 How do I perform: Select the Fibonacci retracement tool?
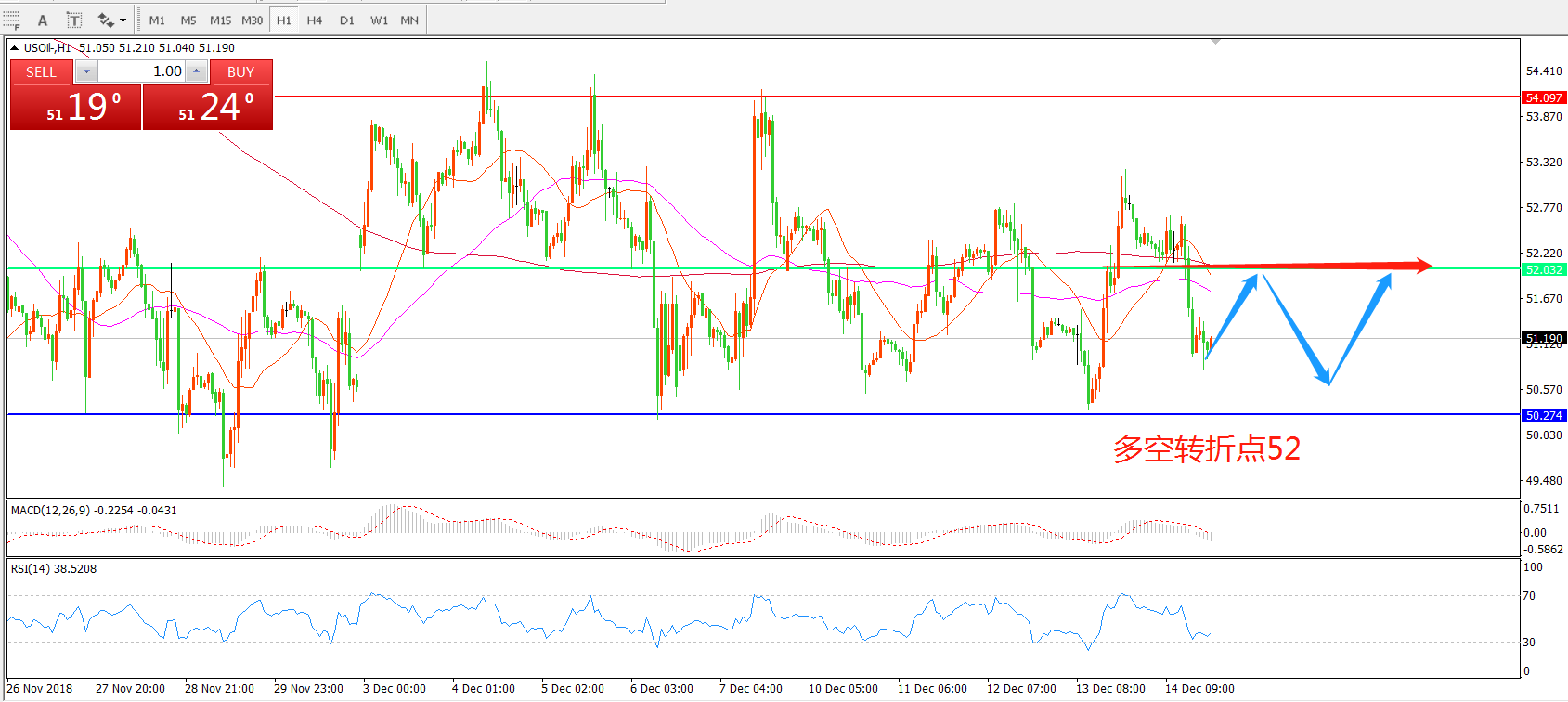click(x=11, y=19)
